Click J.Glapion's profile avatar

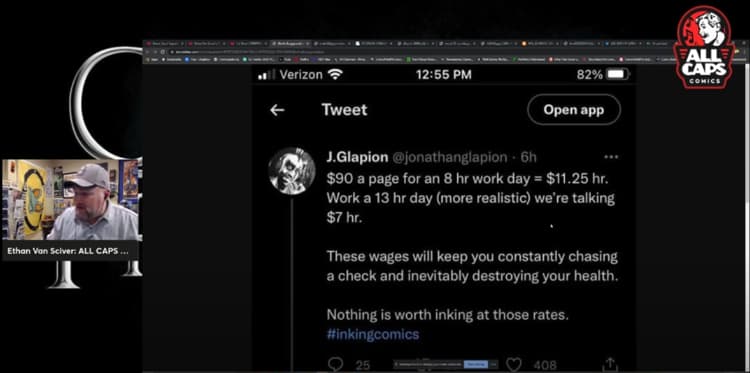[291, 171]
